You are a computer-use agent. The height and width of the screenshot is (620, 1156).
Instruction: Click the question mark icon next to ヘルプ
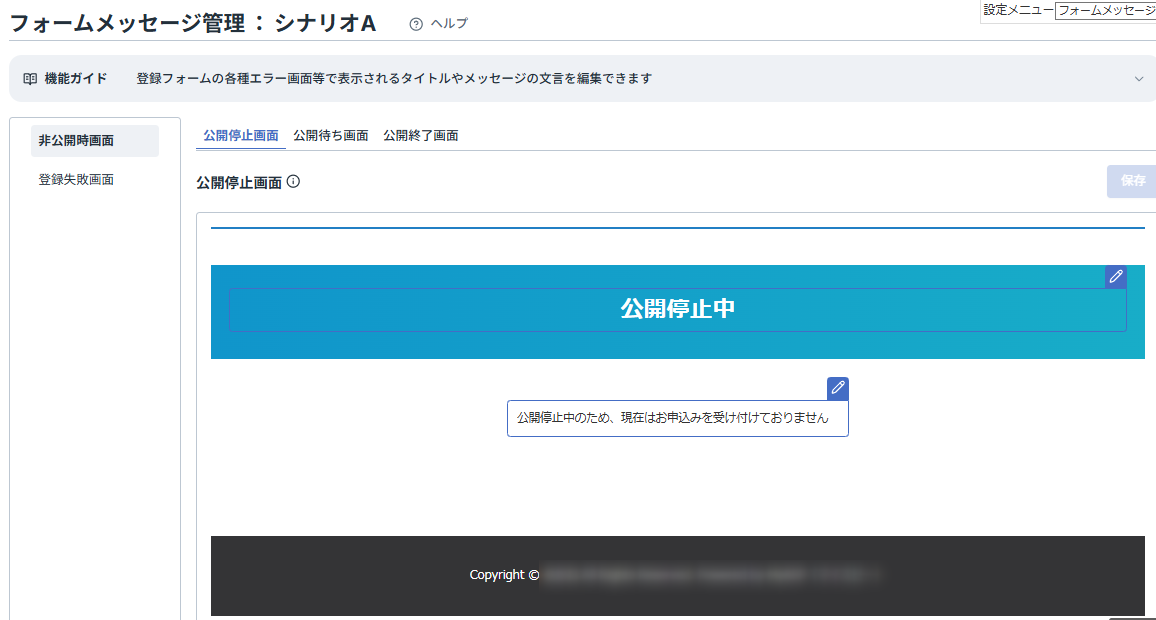tap(414, 22)
